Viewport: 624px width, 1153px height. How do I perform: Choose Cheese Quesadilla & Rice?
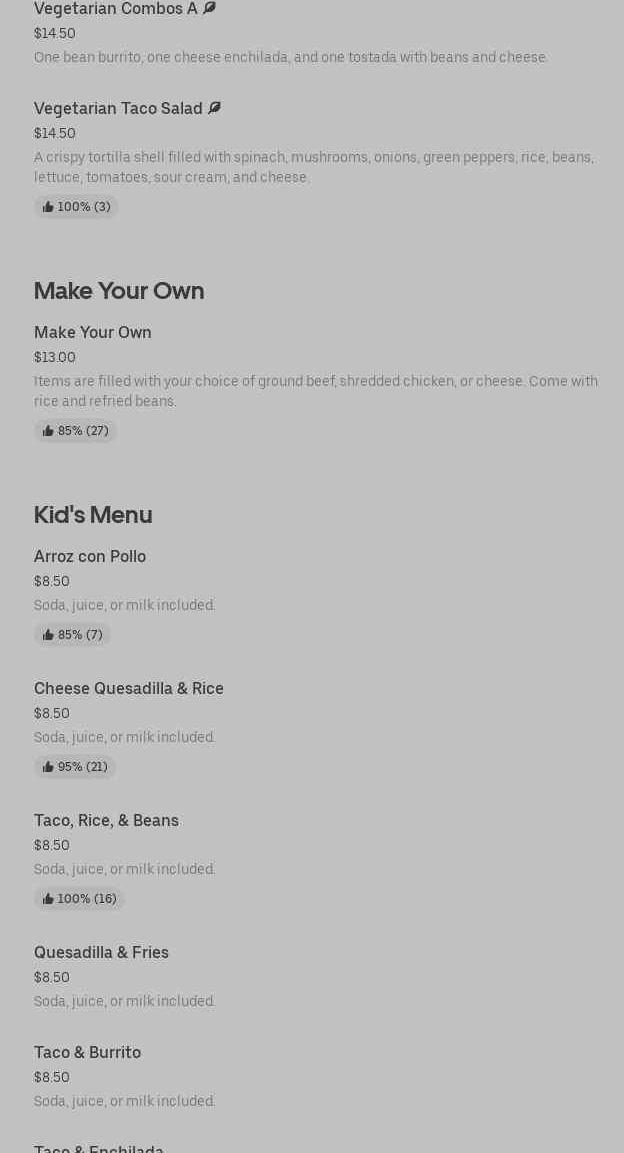pyautogui.click(x=129, y=688)
